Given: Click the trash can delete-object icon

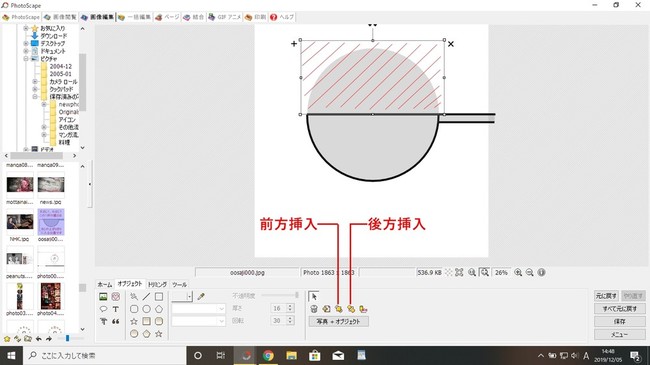Looking at the screenshot, I should (x=314, y=309).
